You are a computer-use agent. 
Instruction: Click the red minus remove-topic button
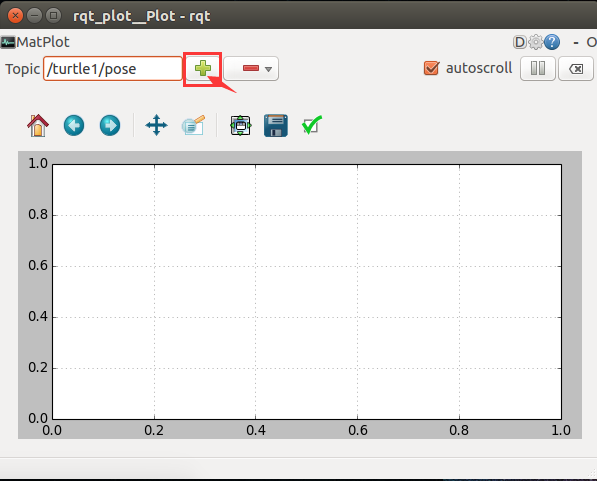pos(251,68)
